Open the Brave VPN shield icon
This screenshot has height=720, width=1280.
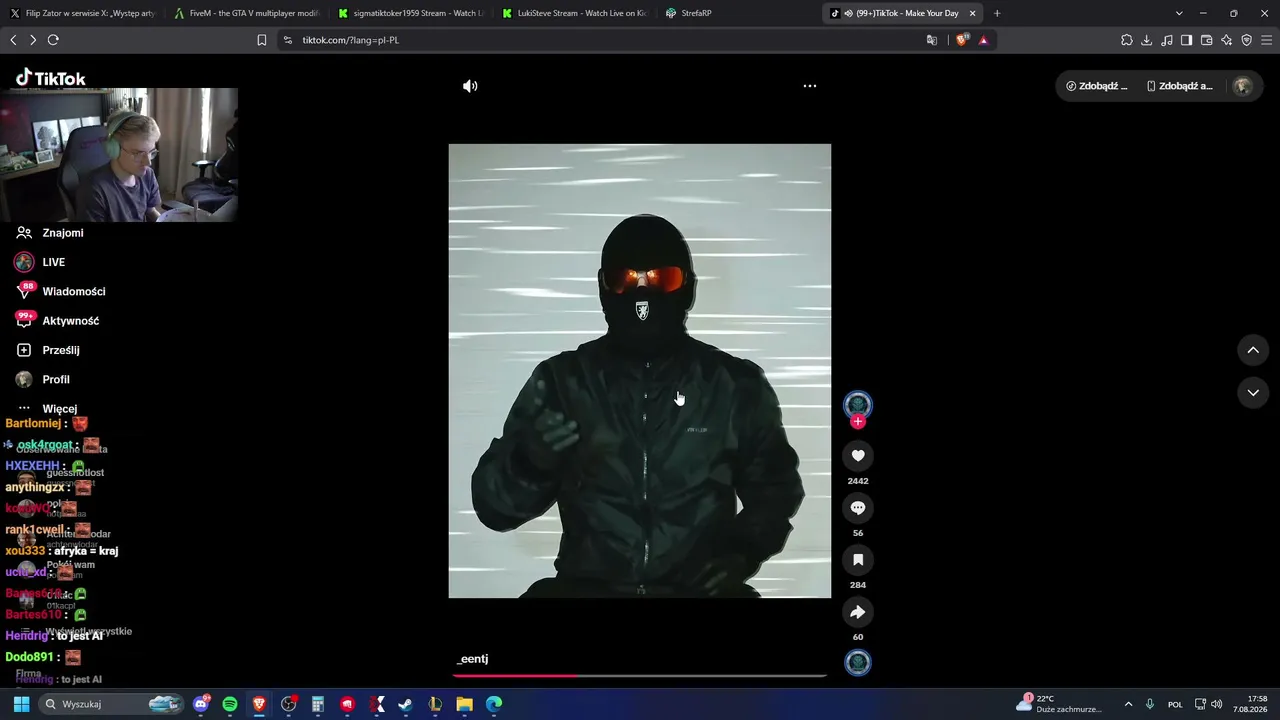click(x=1247, y=40)
